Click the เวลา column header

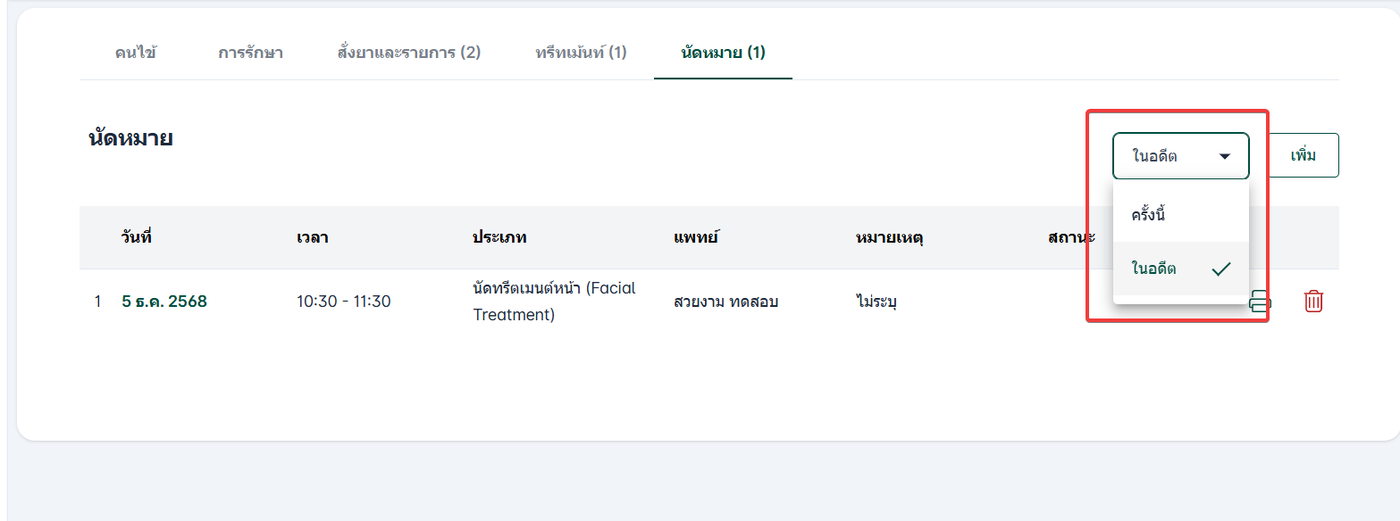[x=312, y=238]
